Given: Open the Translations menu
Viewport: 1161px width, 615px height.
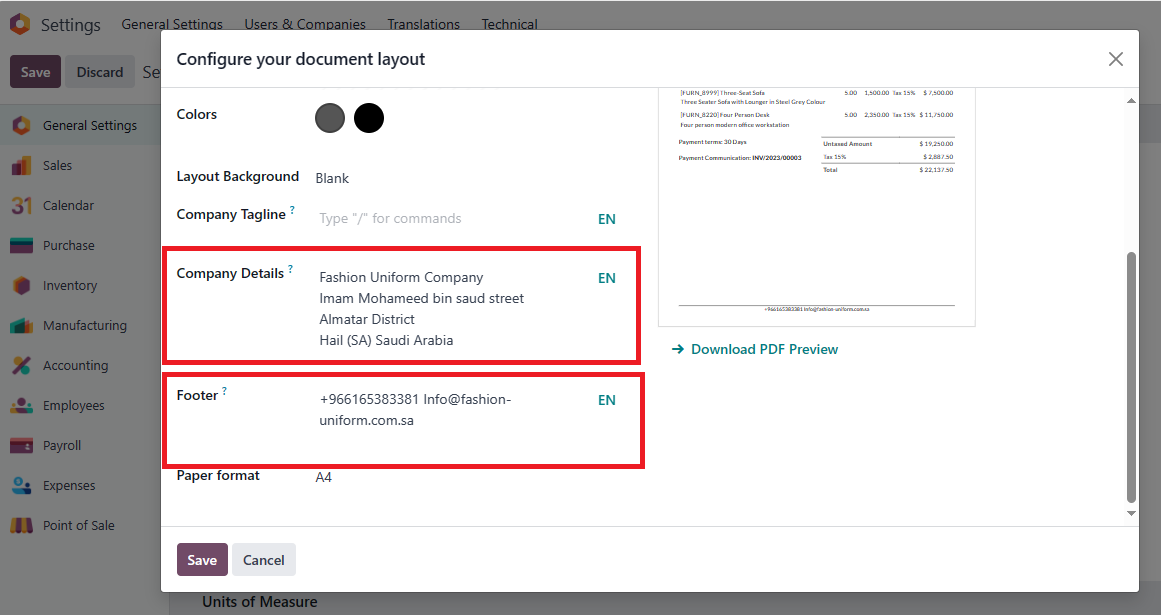Looking at the screenshot, I should coord(424,24).
